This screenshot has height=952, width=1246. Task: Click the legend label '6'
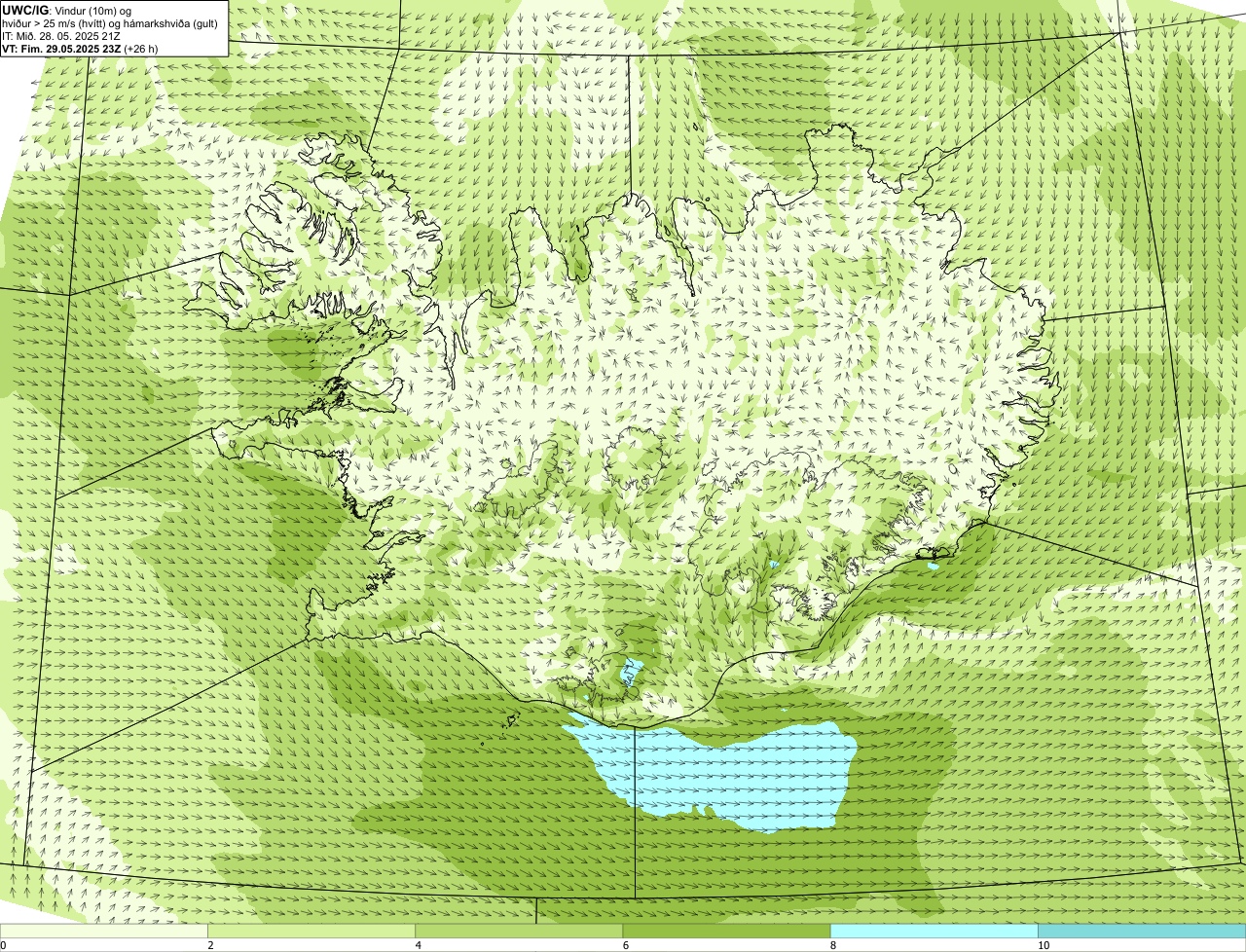click(x=625, y=945)
